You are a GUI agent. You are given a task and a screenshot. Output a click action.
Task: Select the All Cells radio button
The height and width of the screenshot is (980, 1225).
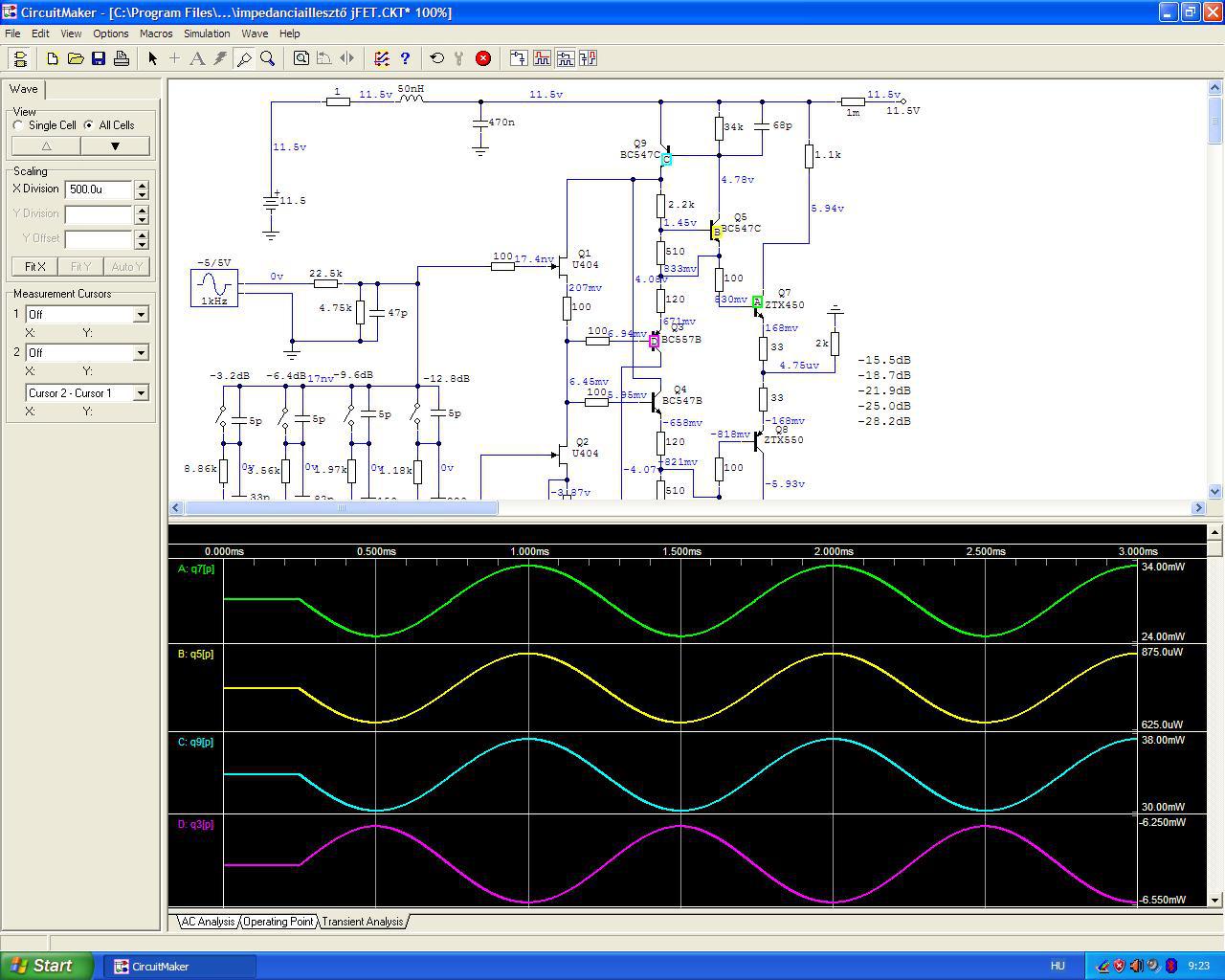(x=89, y=125)
